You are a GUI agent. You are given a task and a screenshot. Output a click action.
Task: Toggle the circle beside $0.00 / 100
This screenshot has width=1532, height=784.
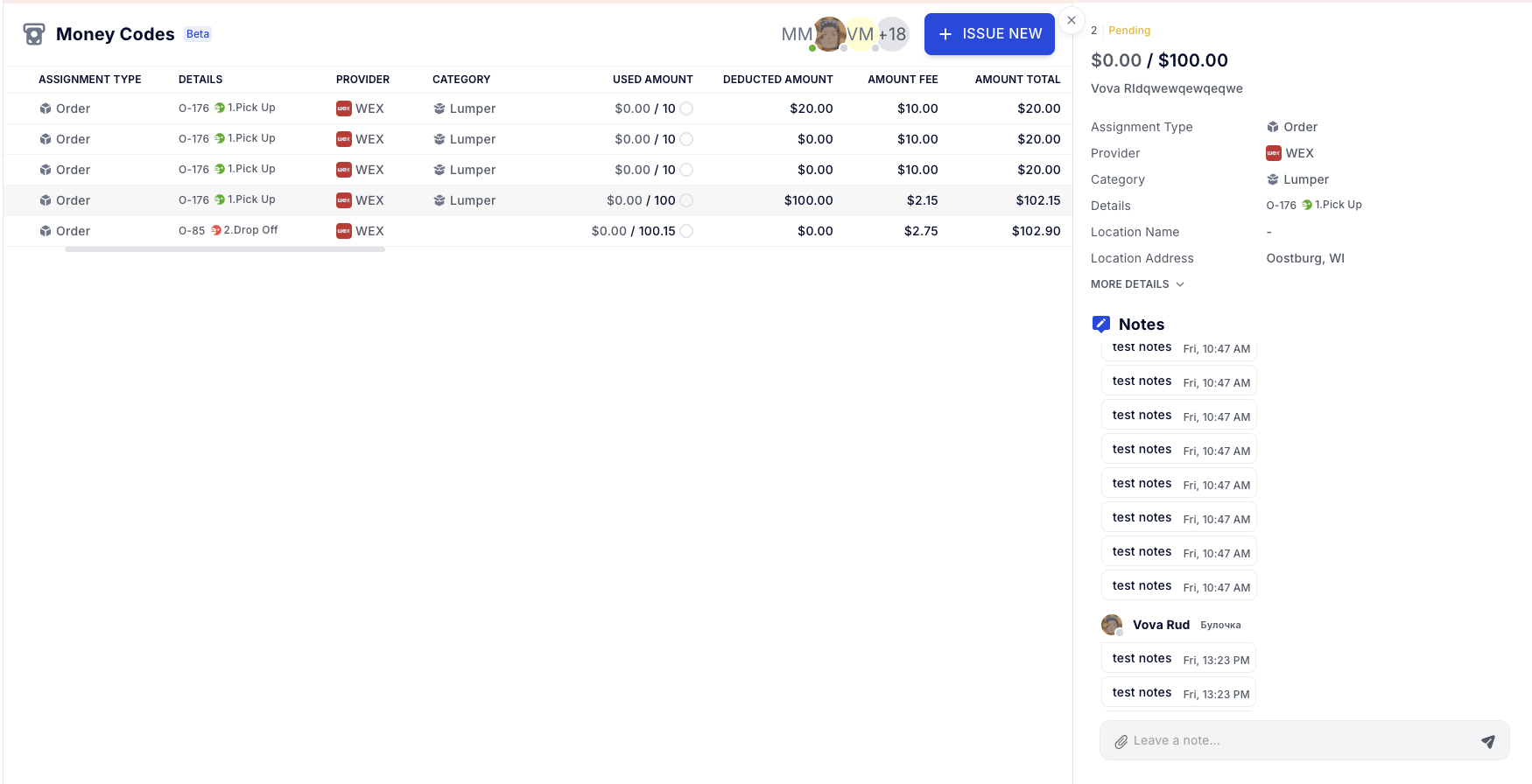pos(686,200)
